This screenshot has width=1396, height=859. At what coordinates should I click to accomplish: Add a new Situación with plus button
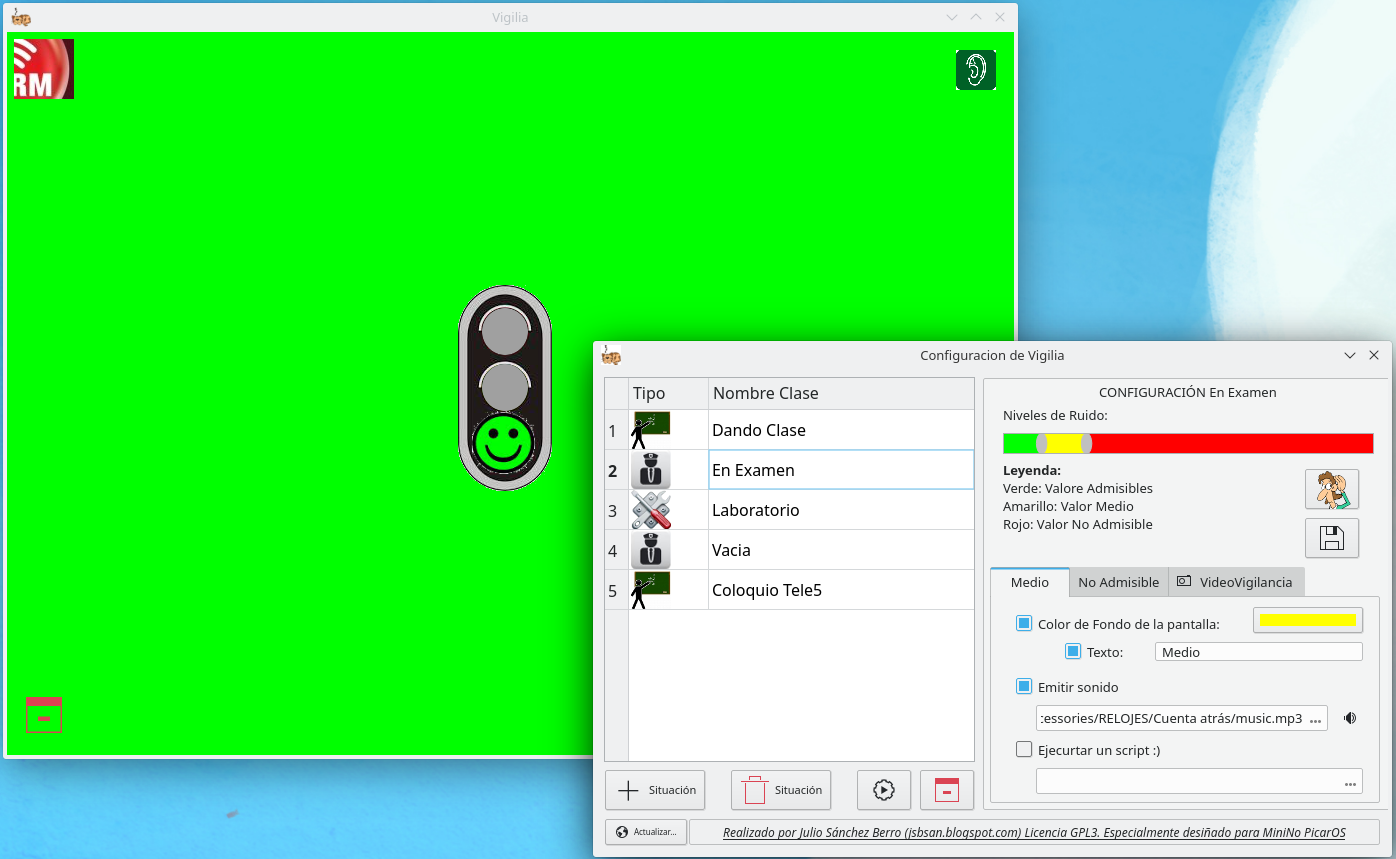point(655,790)
